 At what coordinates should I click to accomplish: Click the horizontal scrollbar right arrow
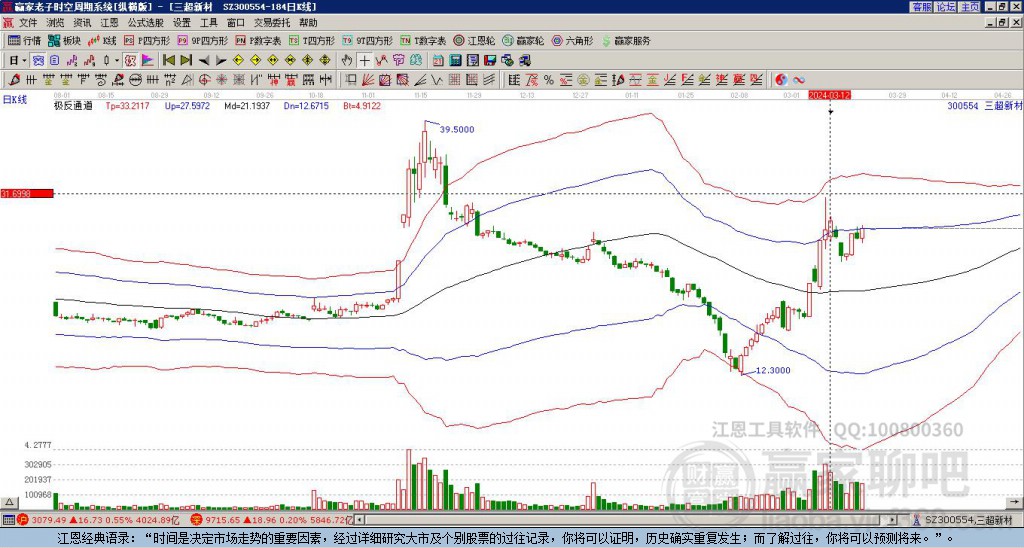pyautogui.click(x=892, y=520)
